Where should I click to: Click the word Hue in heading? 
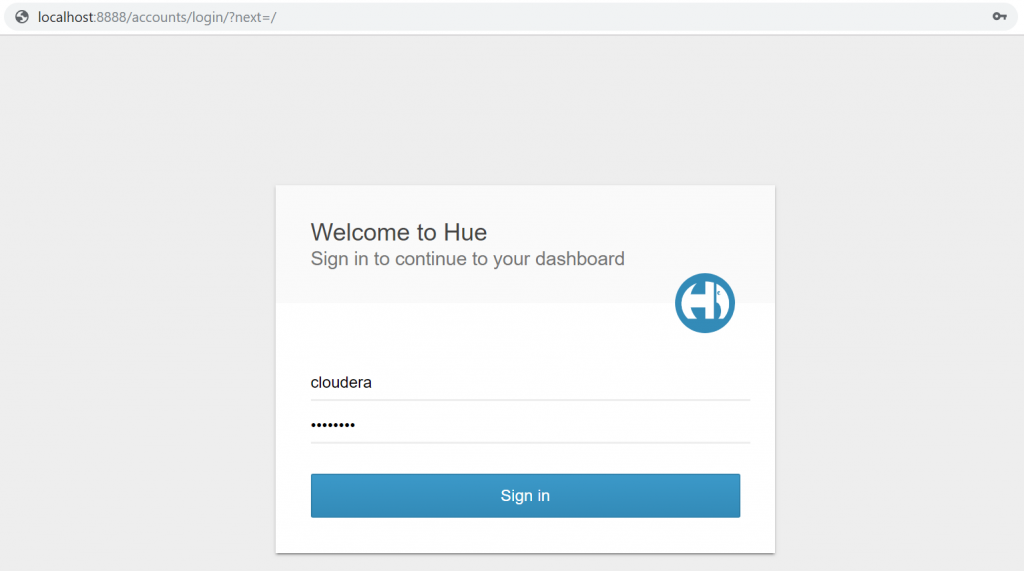[465, 233]
